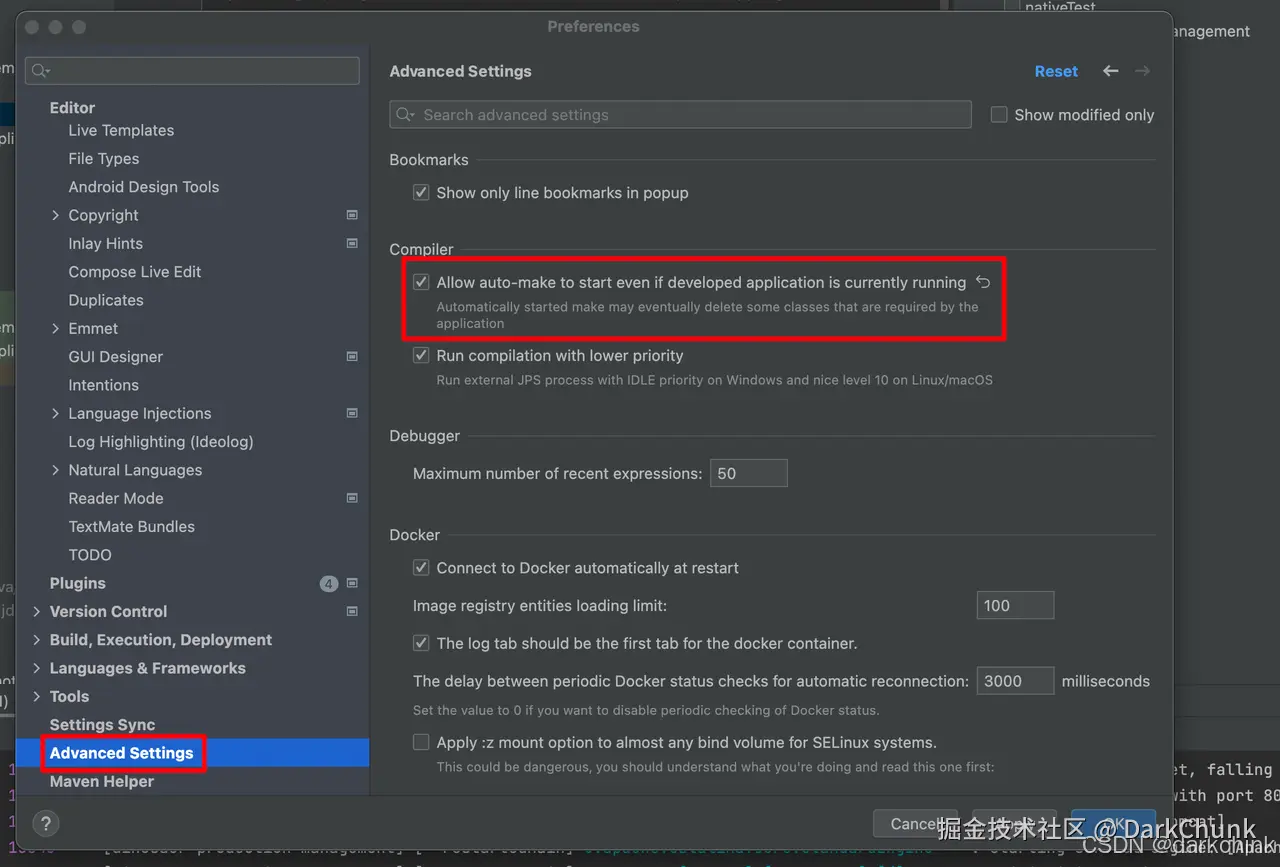This screenshot has width=1280, height=867.
Task: Click the Cancel button
Action: (915, 824)
